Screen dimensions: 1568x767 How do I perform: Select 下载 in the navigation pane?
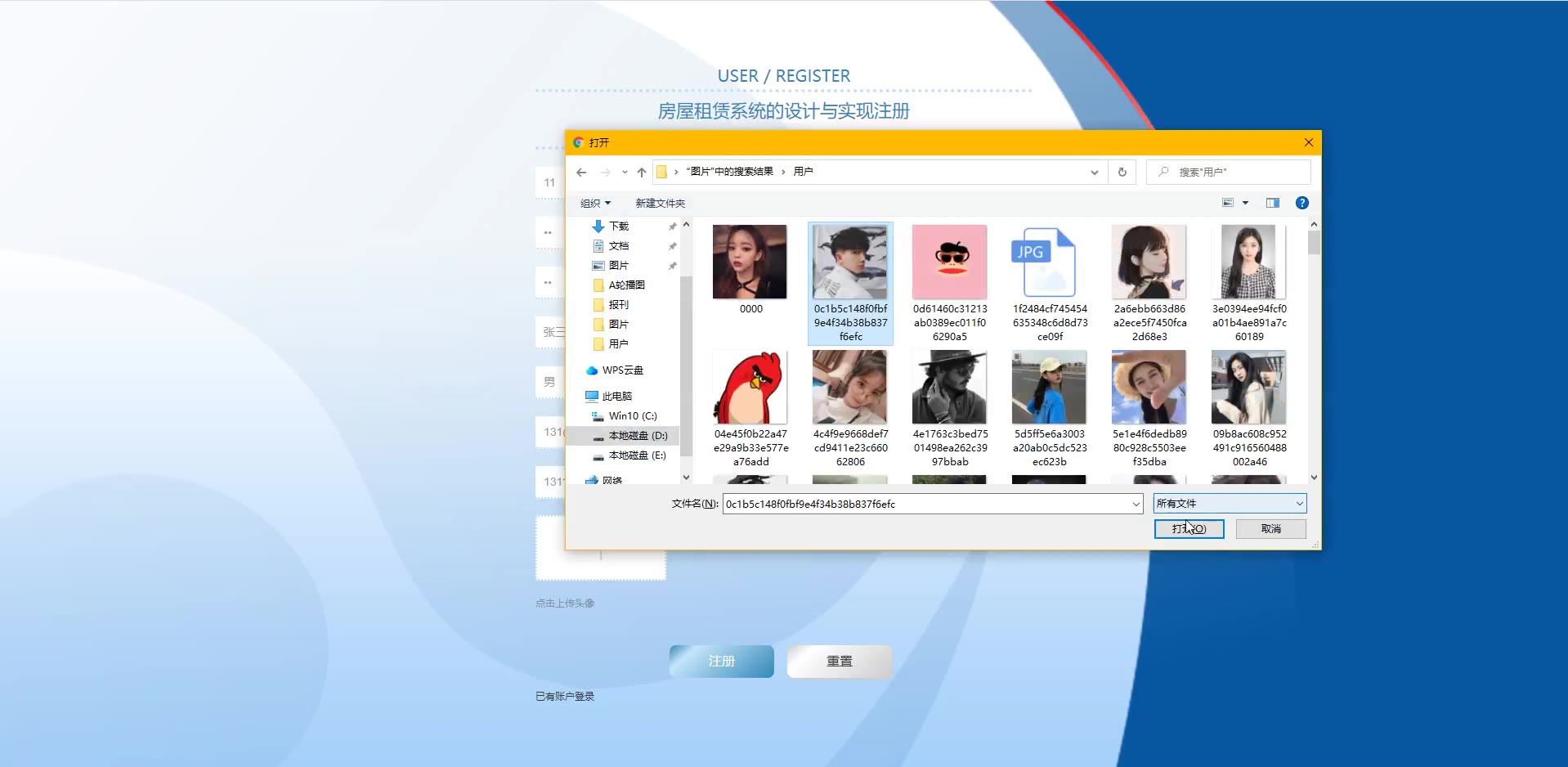(x=619, y=227)
